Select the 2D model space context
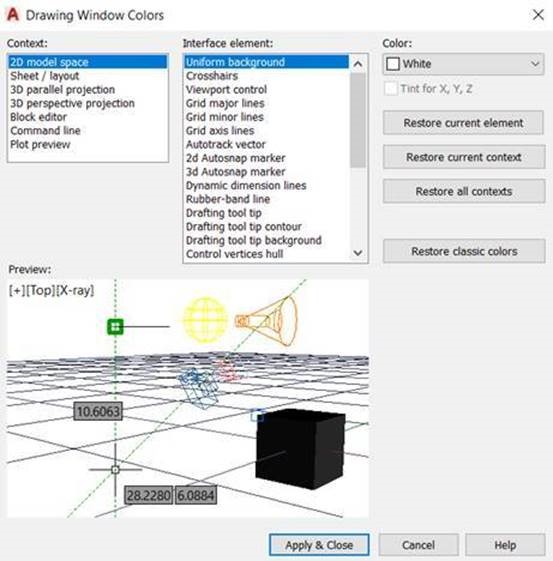Viewport: 553px width, 561px height. pyautogui.click(x=88, y=62)
